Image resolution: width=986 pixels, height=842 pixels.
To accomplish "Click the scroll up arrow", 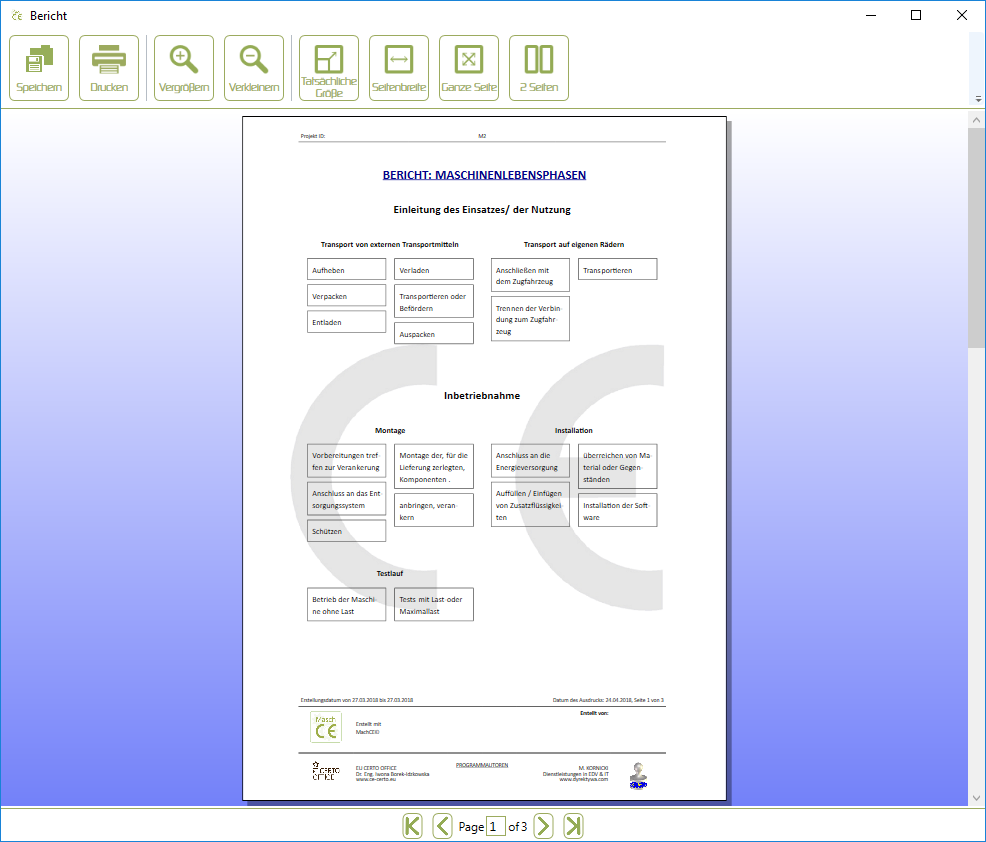I will (976, 119).
